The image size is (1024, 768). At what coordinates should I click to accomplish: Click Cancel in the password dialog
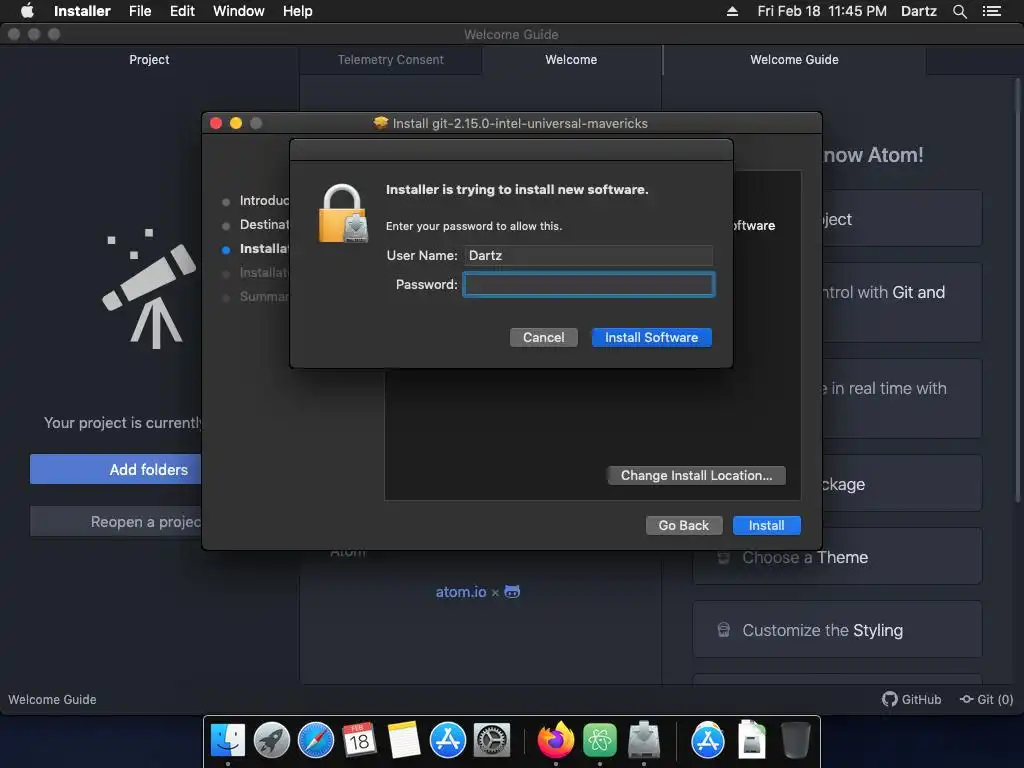pos(543,337)
